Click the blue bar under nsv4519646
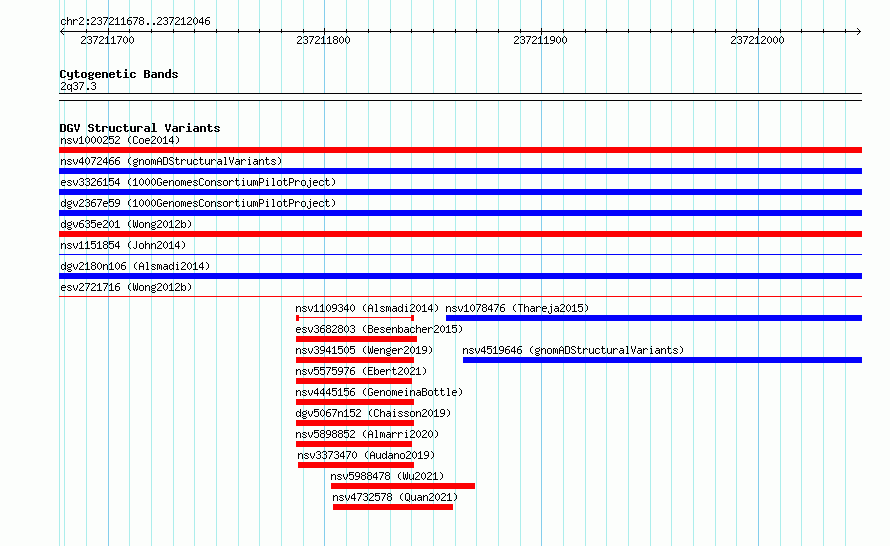The height and width of the screenshot is (546, 890). point(662,360)
